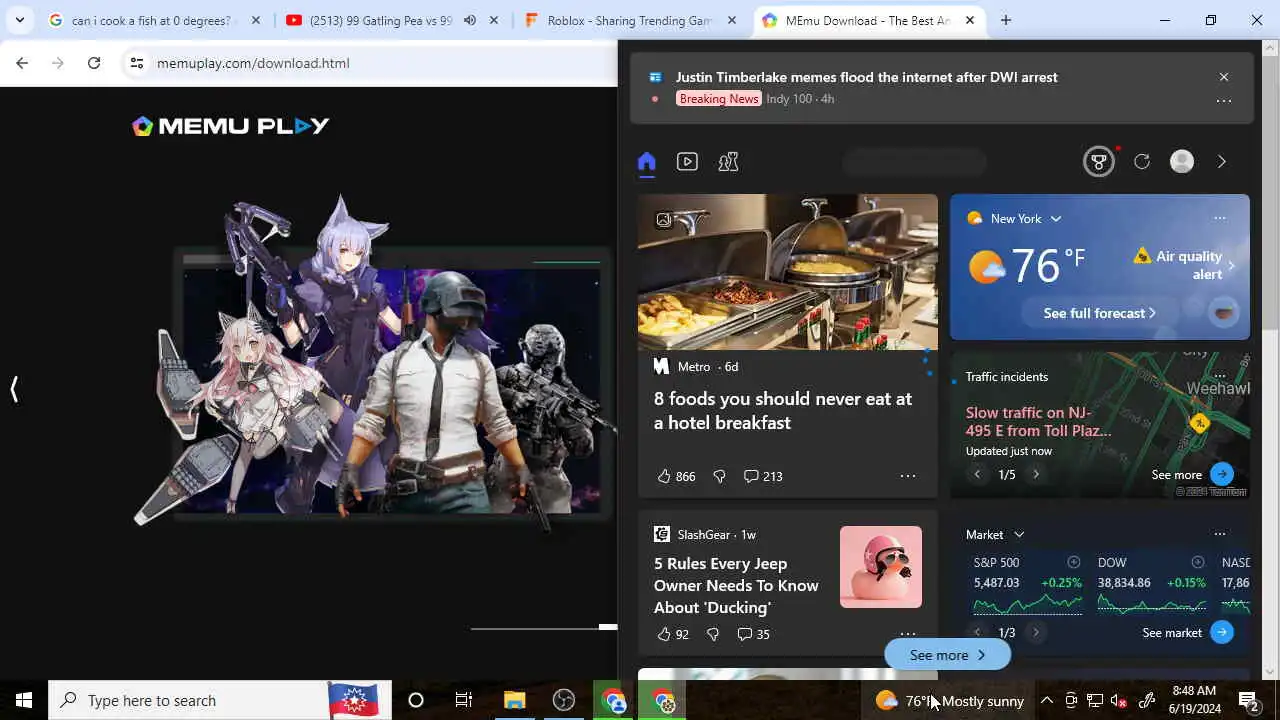Open Market card more options
The width and height of the screenshot is (1280, 720).
[1220, 534]
